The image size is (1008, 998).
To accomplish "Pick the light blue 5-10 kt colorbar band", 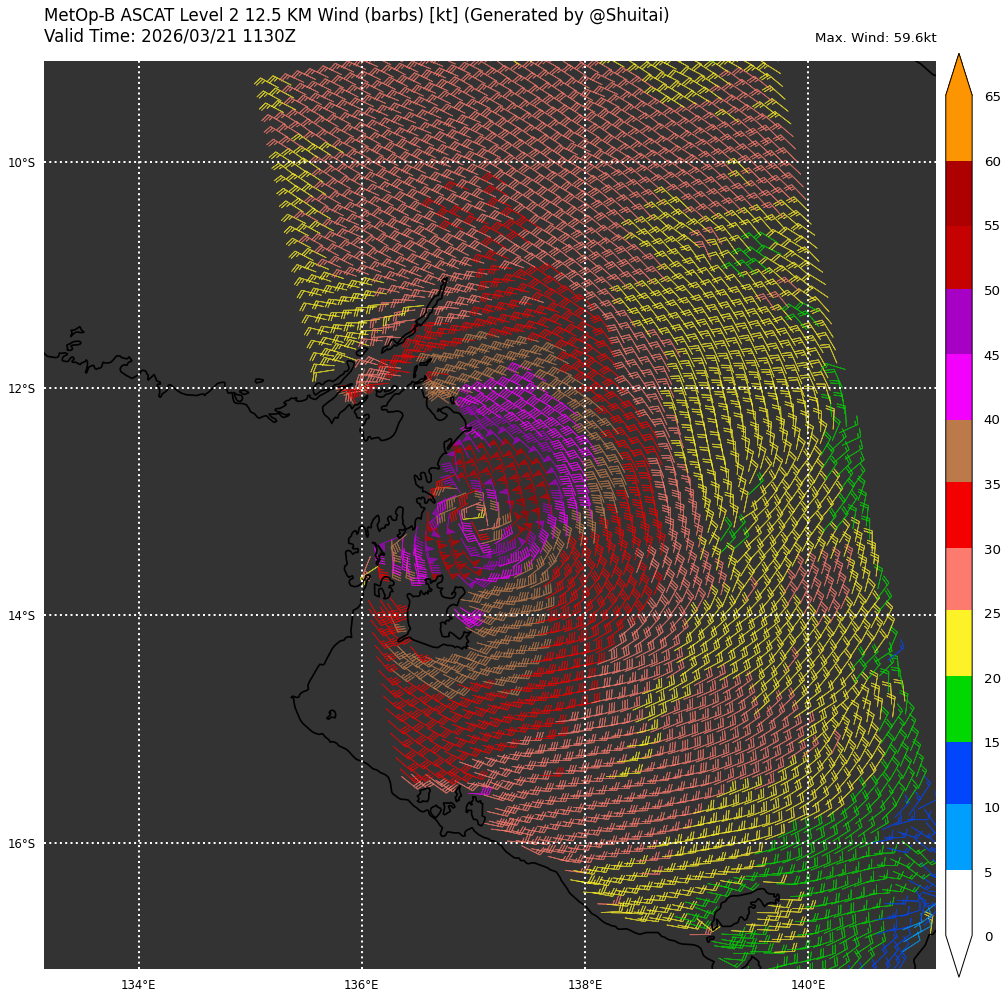I will coord(958,836).
